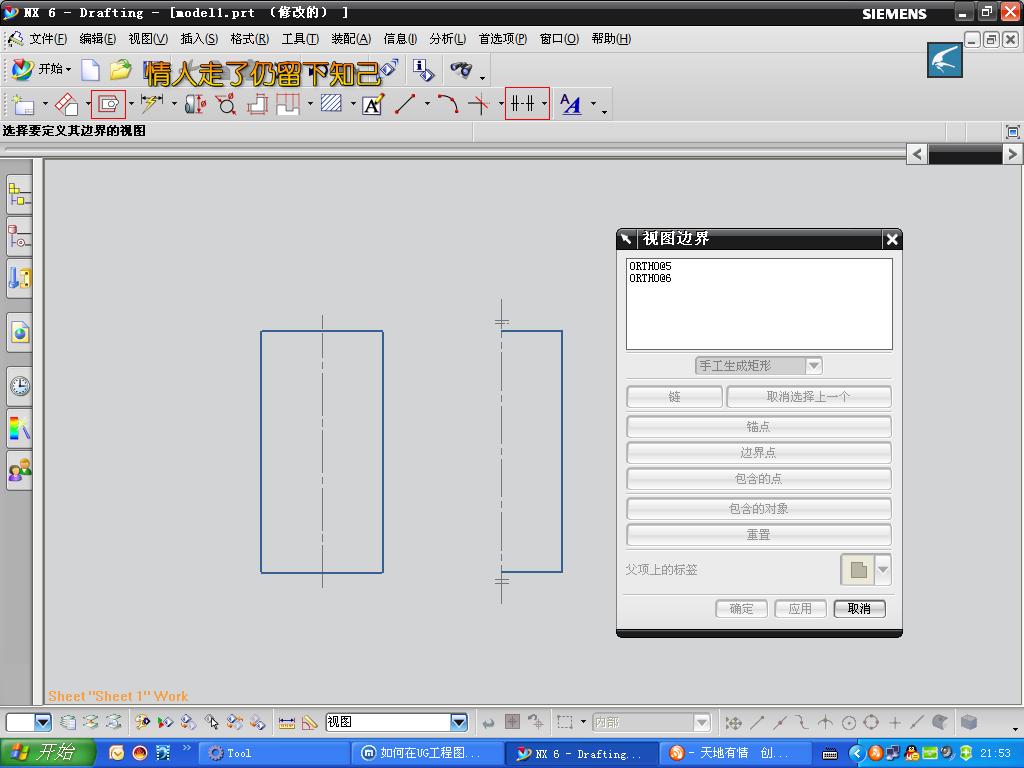Image resolution: width=1024 pixels, height=768 pixels.
Task: Select the Line sketch tool
Action: coord(406,104)
